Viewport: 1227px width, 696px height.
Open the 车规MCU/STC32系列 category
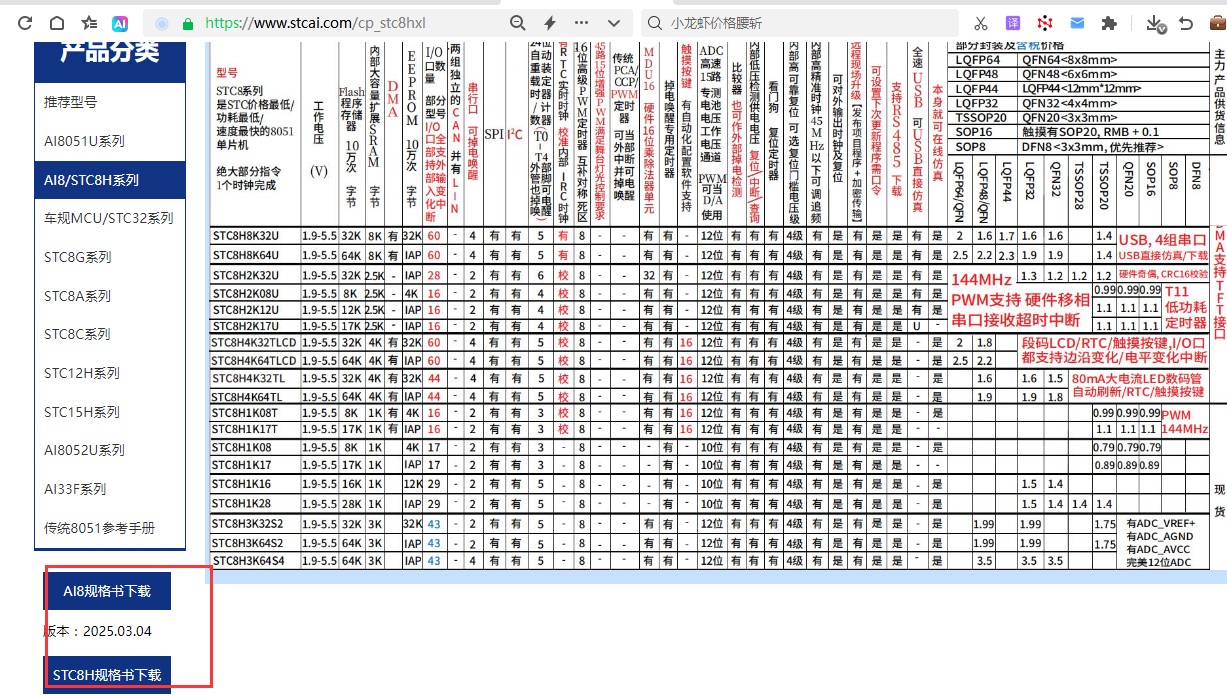pyautogui.click(x=110, y=218)
